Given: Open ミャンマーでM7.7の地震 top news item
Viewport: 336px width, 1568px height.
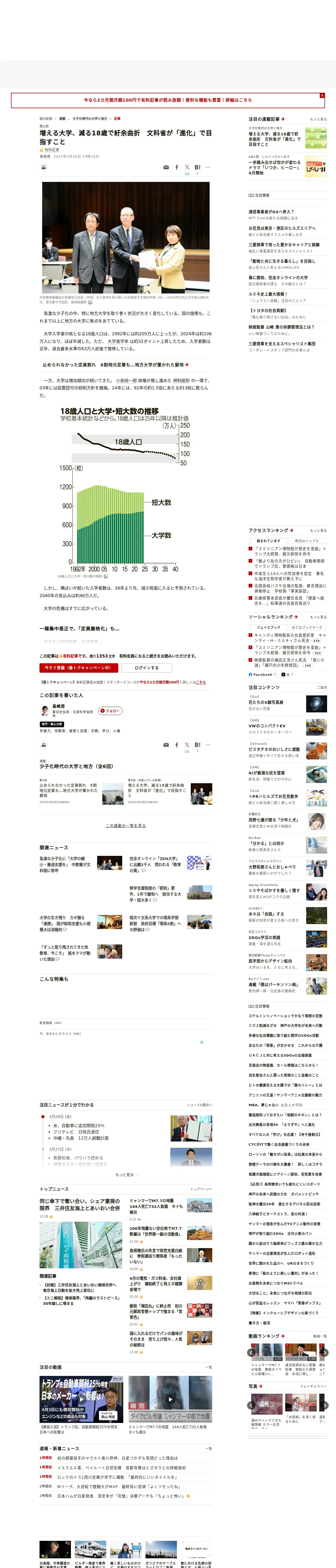Looking at the screenshot, I should (156, 1206).
